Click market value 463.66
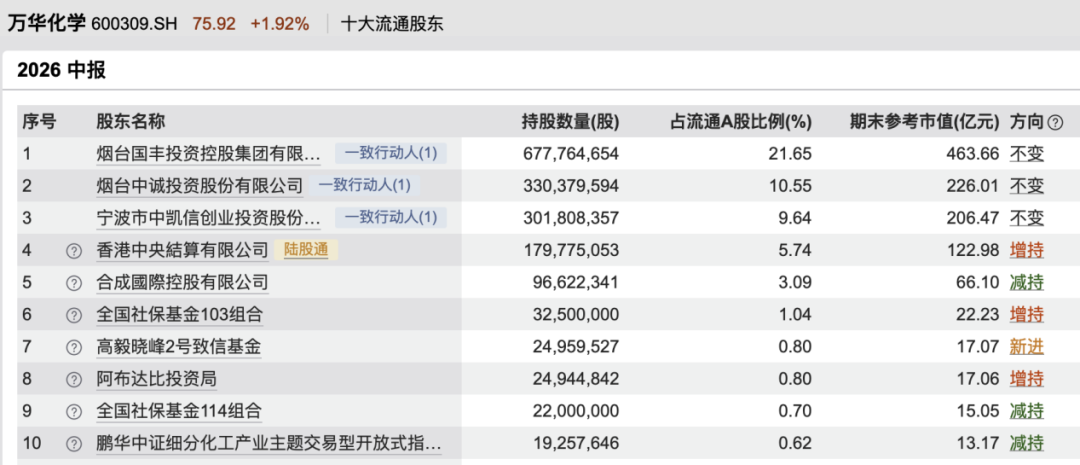 click(971, 154)
